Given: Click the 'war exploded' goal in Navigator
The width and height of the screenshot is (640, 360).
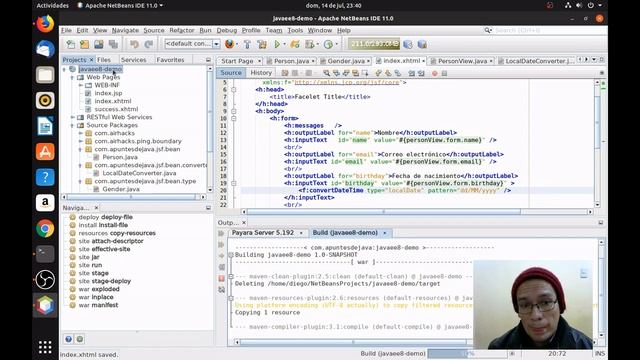Looking at the screenshot, I should 99,289.
